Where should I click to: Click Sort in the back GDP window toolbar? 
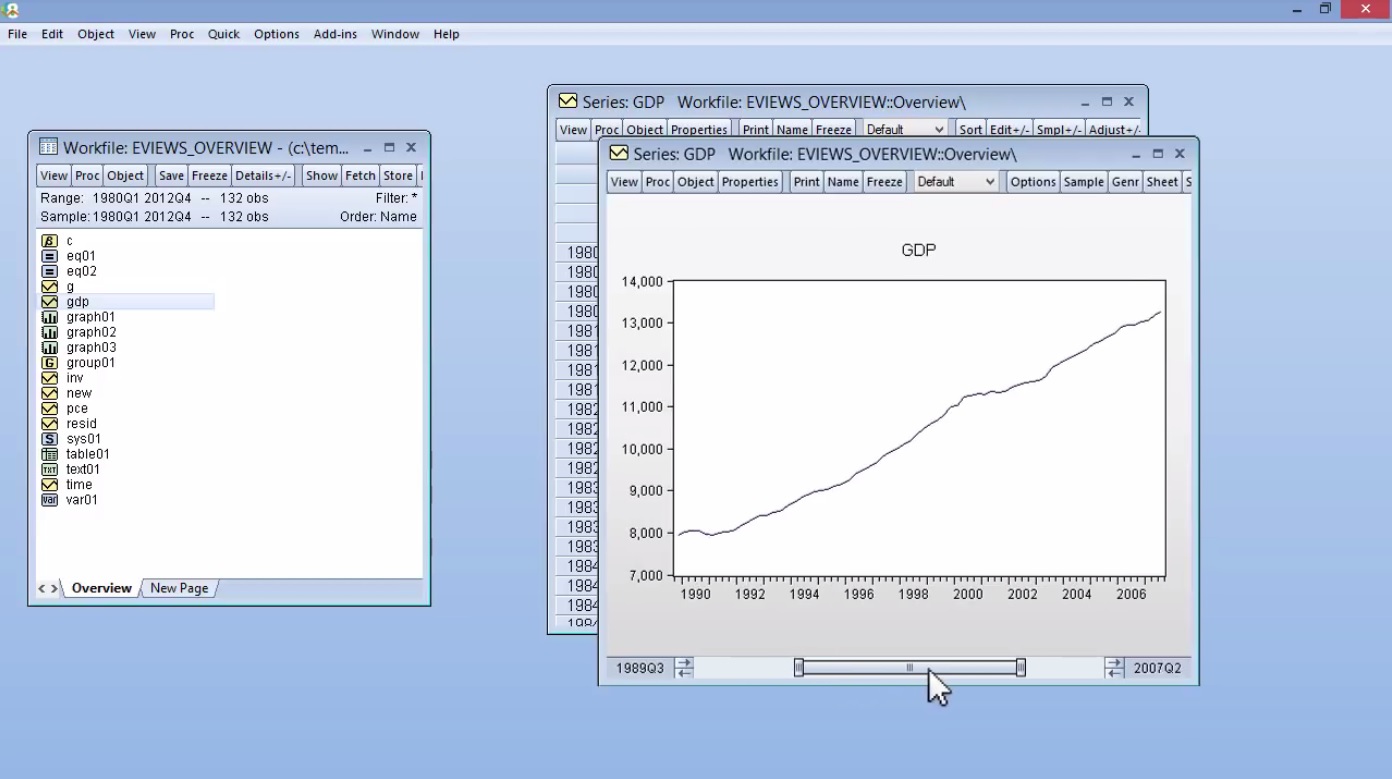tap(971, 130)
